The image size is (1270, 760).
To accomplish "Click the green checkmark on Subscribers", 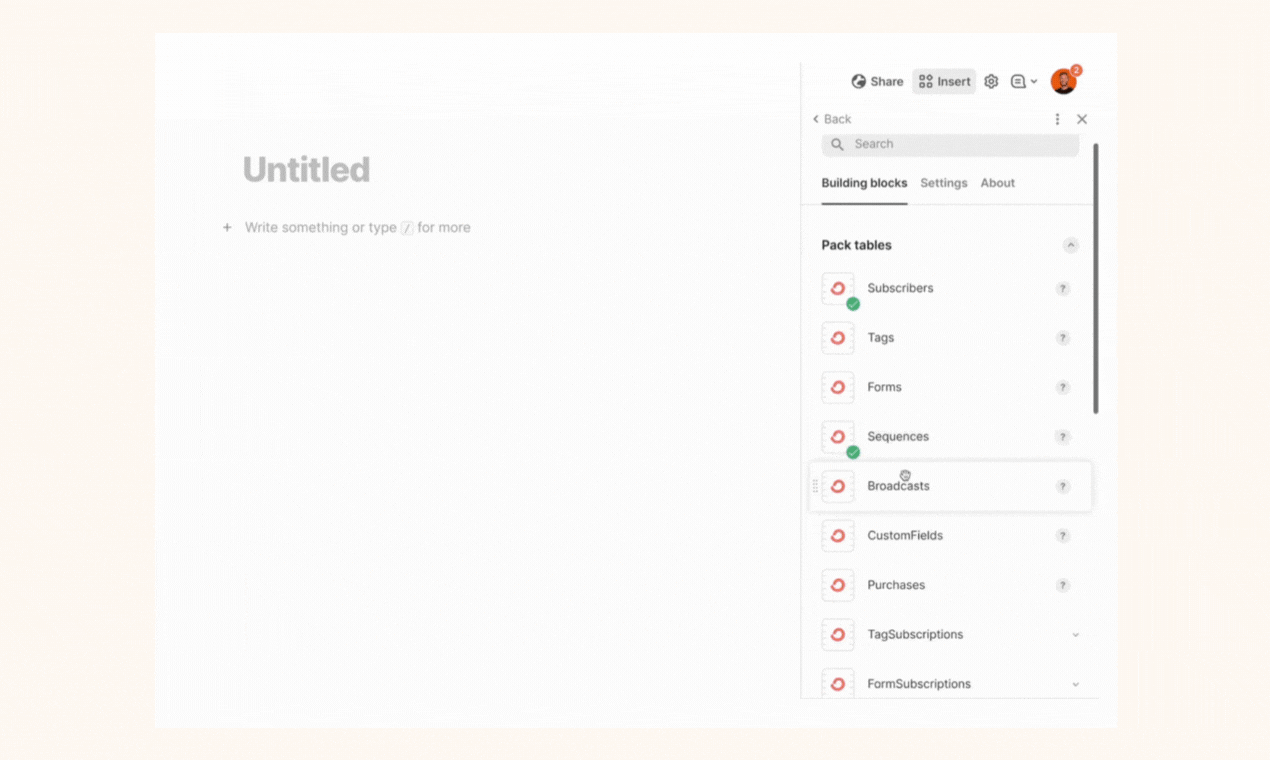I will pos(852,303).
